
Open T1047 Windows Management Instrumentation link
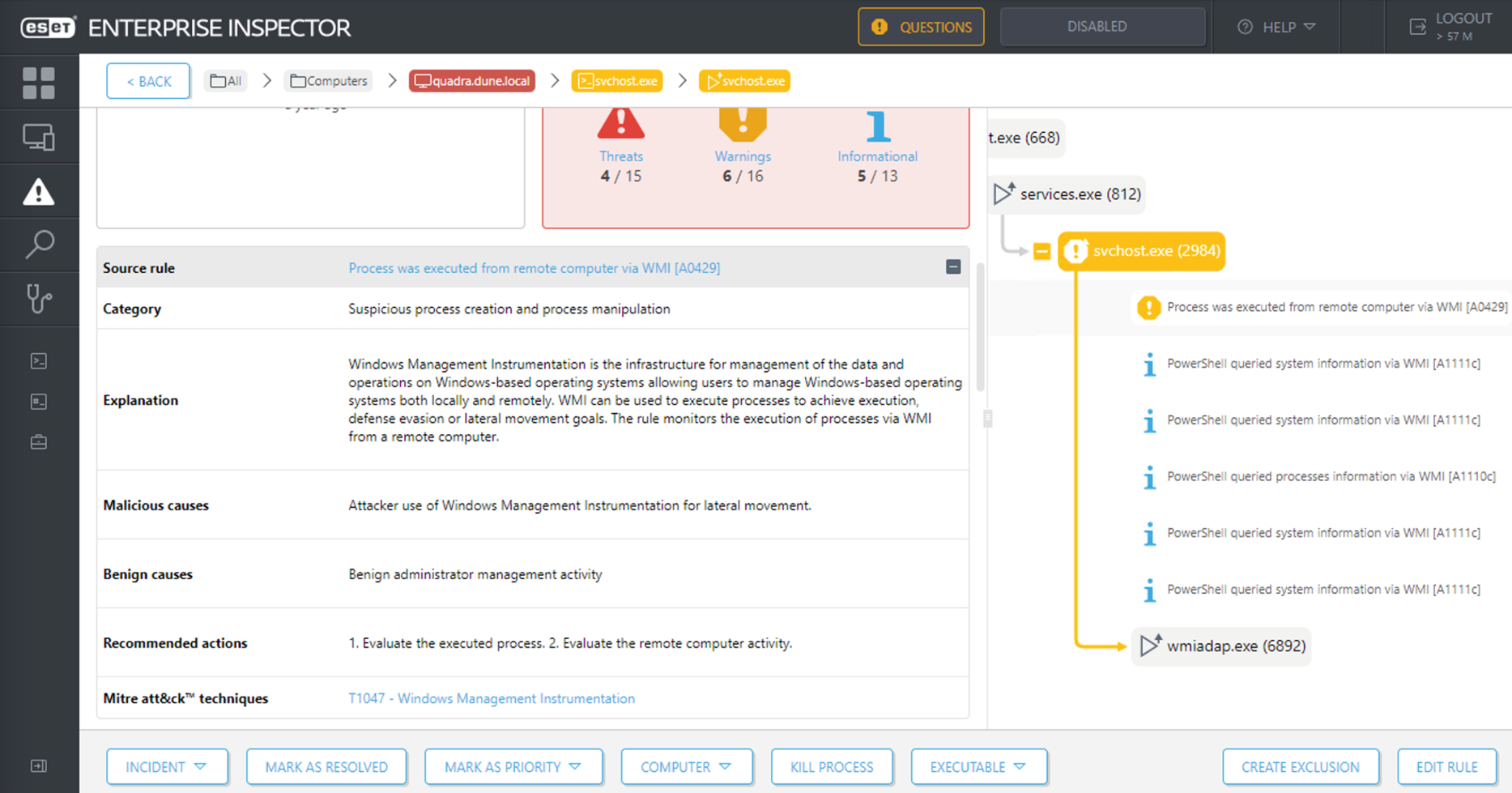click(x=492, y=698)
